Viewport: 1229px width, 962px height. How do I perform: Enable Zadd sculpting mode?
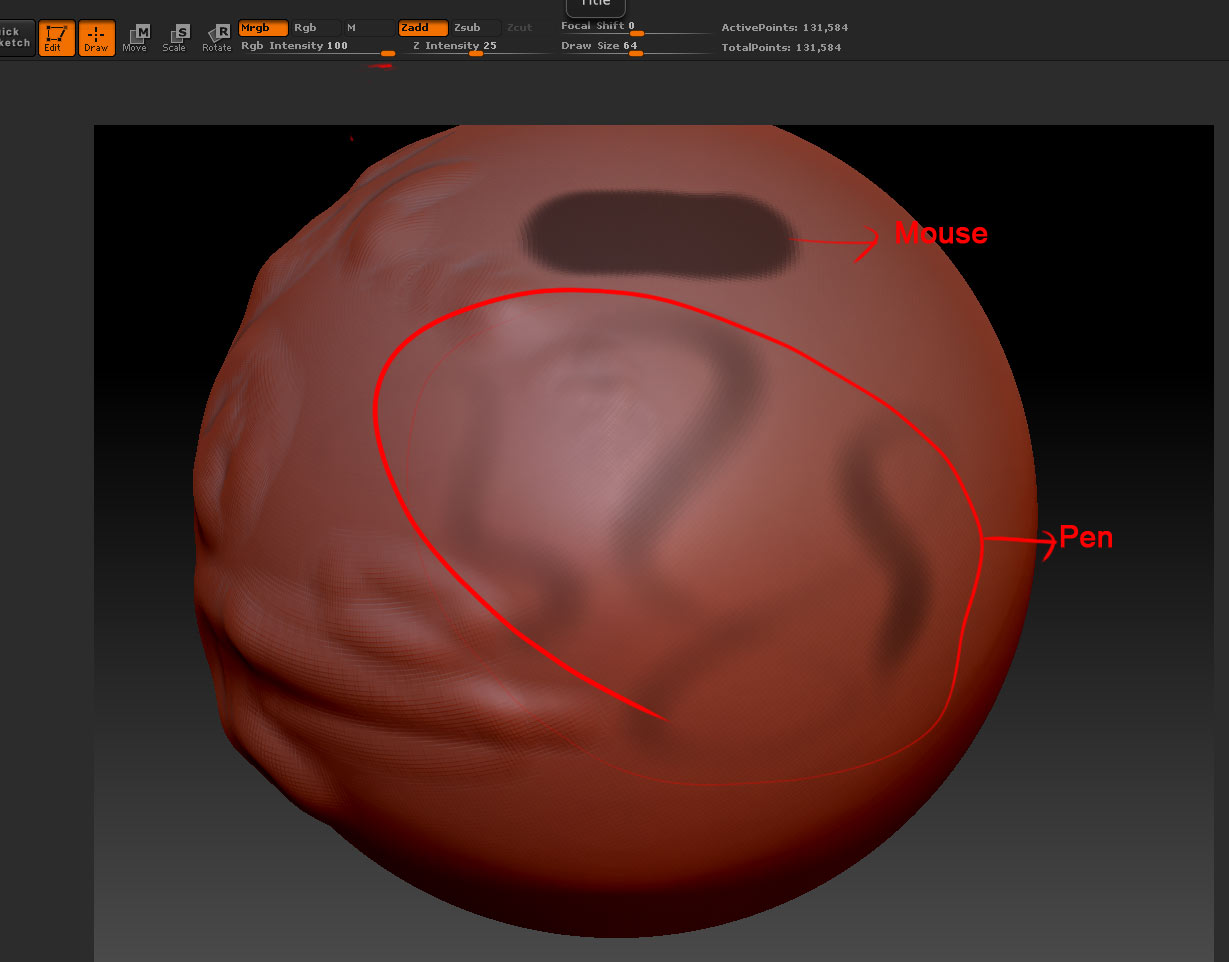pyautogui.click(x=423, y=28)
